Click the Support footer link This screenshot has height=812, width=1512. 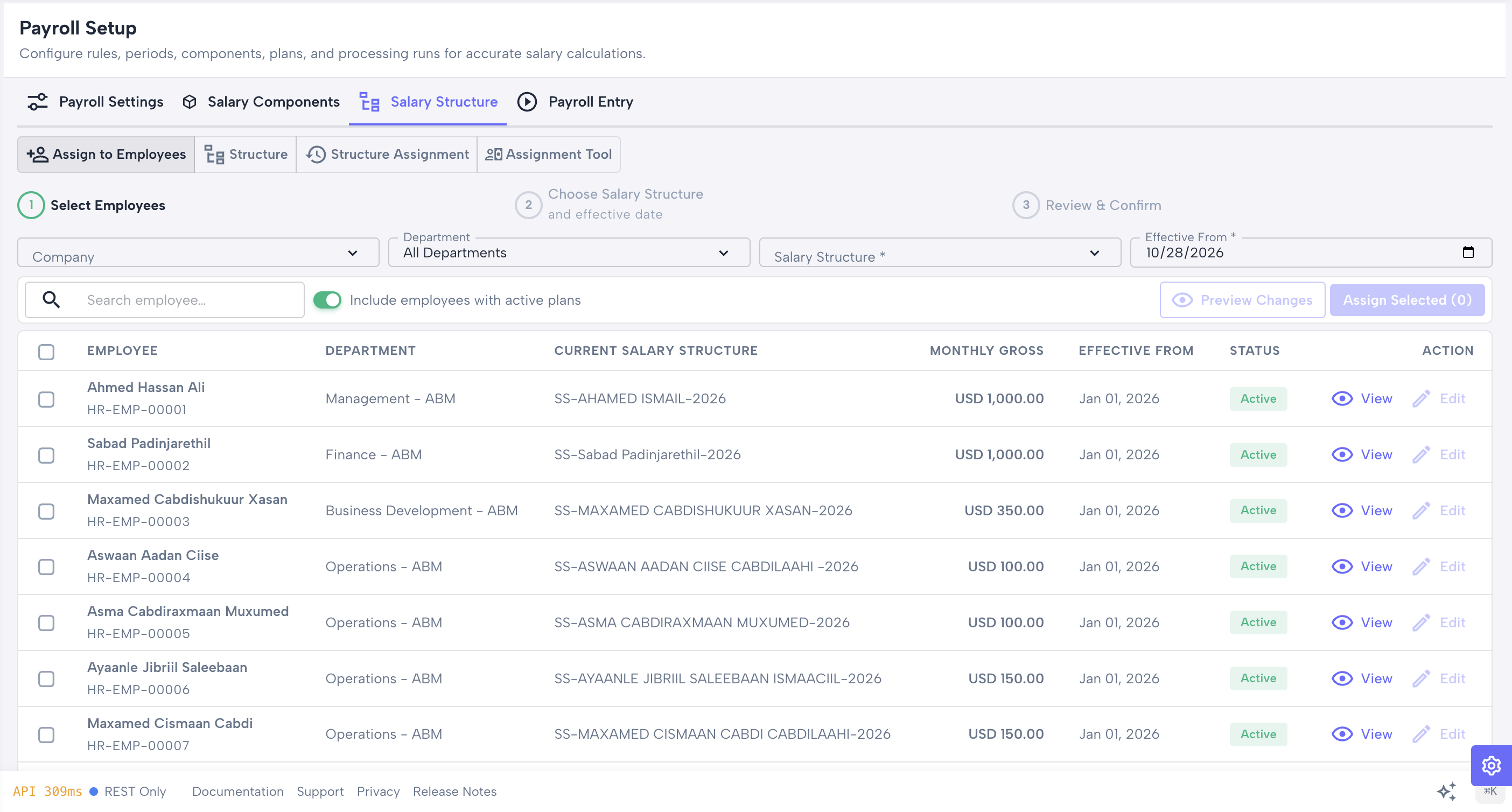(x=320, y=792)
